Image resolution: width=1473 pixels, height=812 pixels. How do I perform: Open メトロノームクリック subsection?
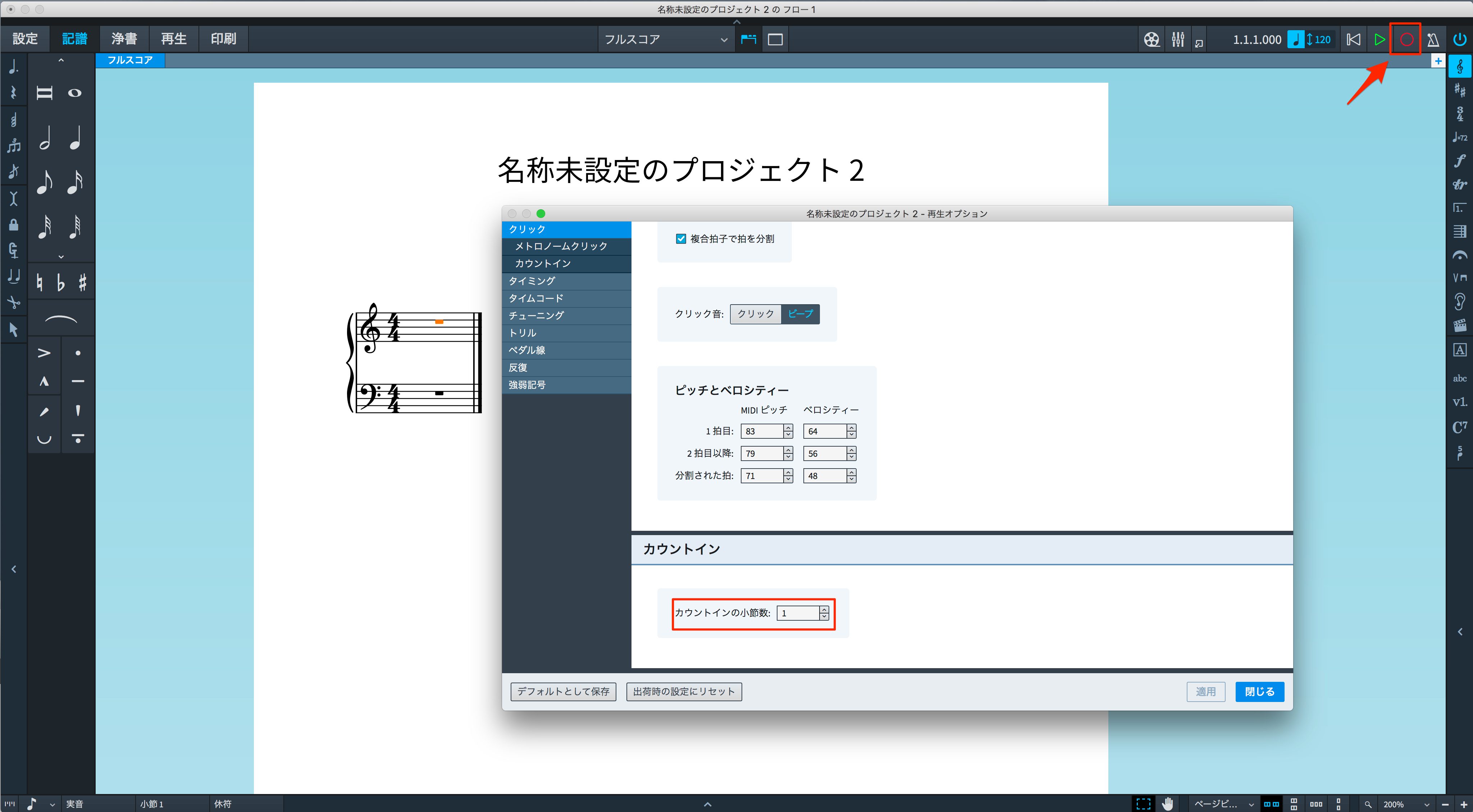[x=567, y=246]
